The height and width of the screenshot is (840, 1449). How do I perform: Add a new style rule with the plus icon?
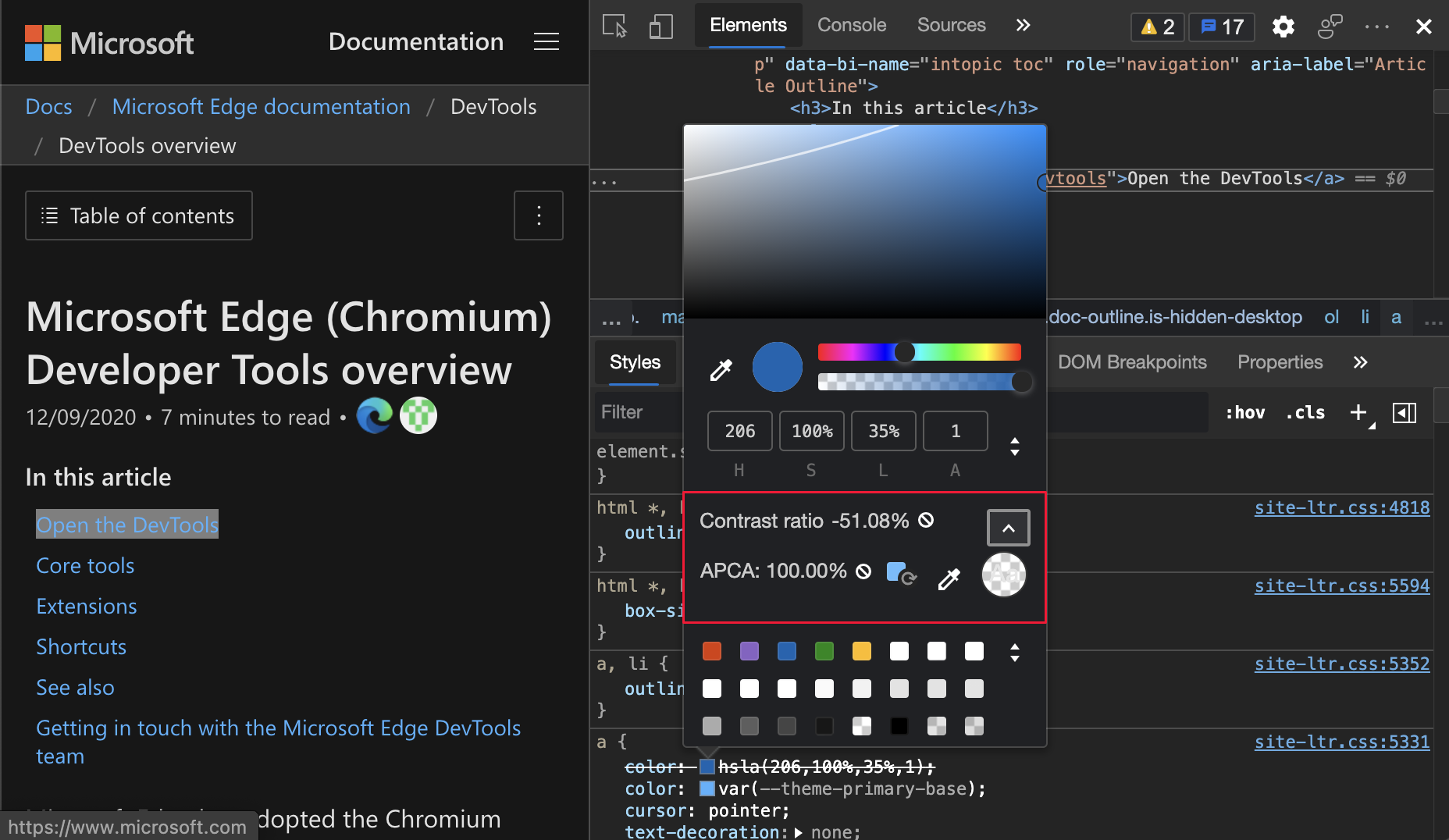(1358, 412)
